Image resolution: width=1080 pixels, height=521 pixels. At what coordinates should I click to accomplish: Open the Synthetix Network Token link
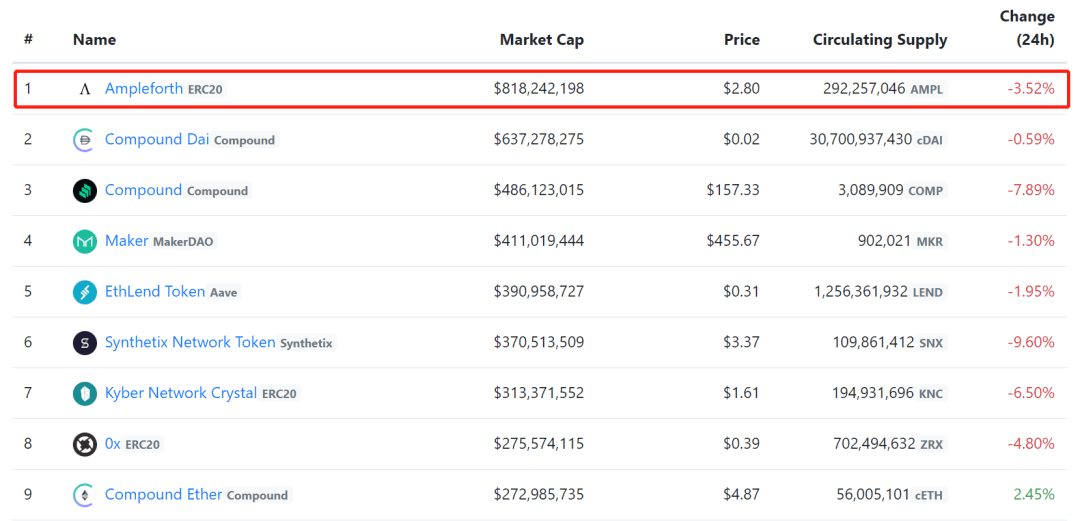tap(190, 343)
